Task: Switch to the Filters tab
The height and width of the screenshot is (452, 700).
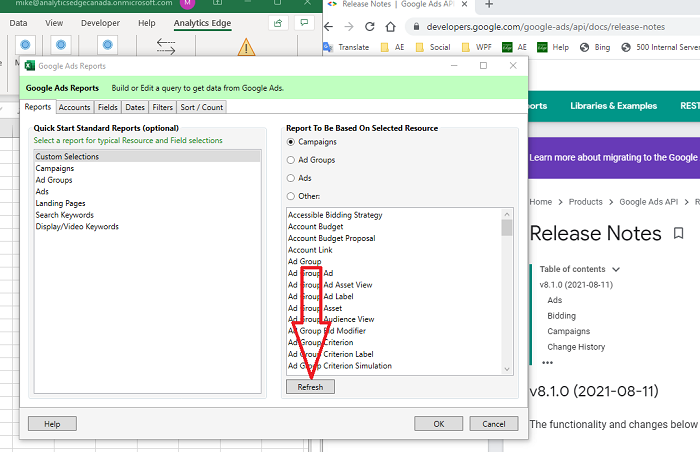Action: [x=162, y=107]
